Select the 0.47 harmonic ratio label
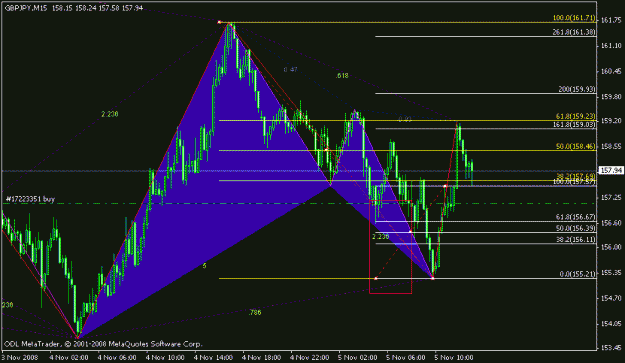 point(291,70)
